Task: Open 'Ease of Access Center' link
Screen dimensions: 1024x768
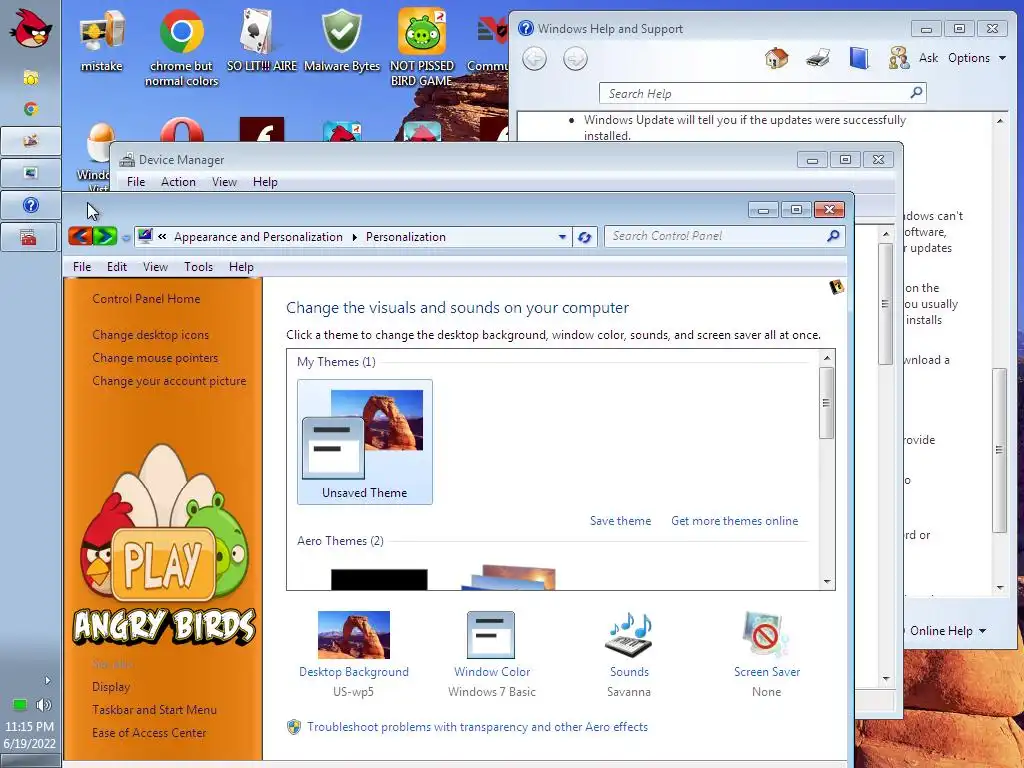Action: click(149, 733)
